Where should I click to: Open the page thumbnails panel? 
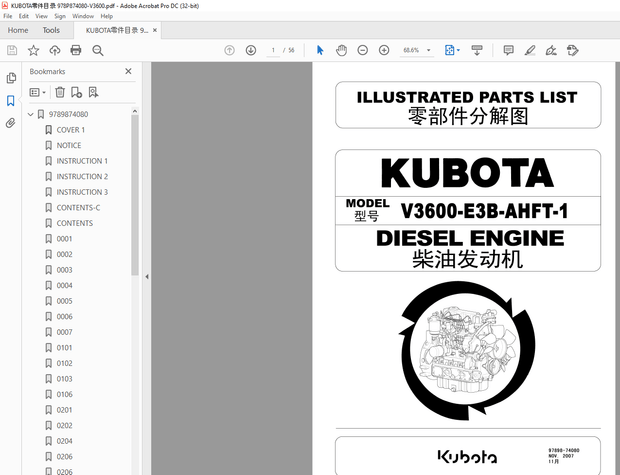11,78
